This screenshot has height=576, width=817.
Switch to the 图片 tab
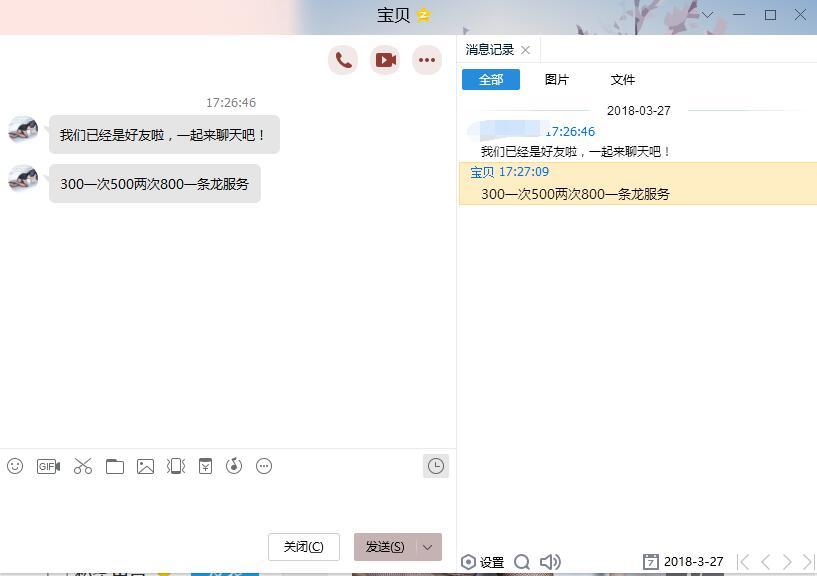click(557, 80)
